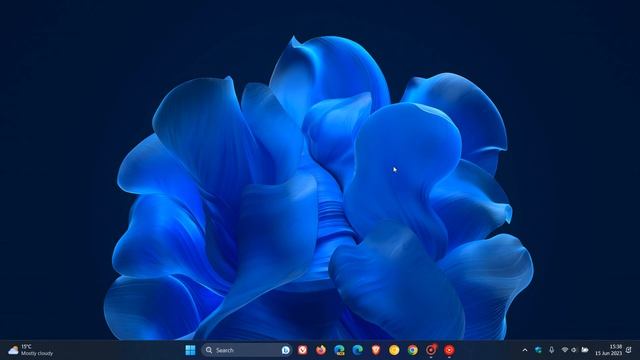640x360 pixels.
Task: Open the red circular app at taskbar end
Action: pyautogui.click(x=449, y=350)
